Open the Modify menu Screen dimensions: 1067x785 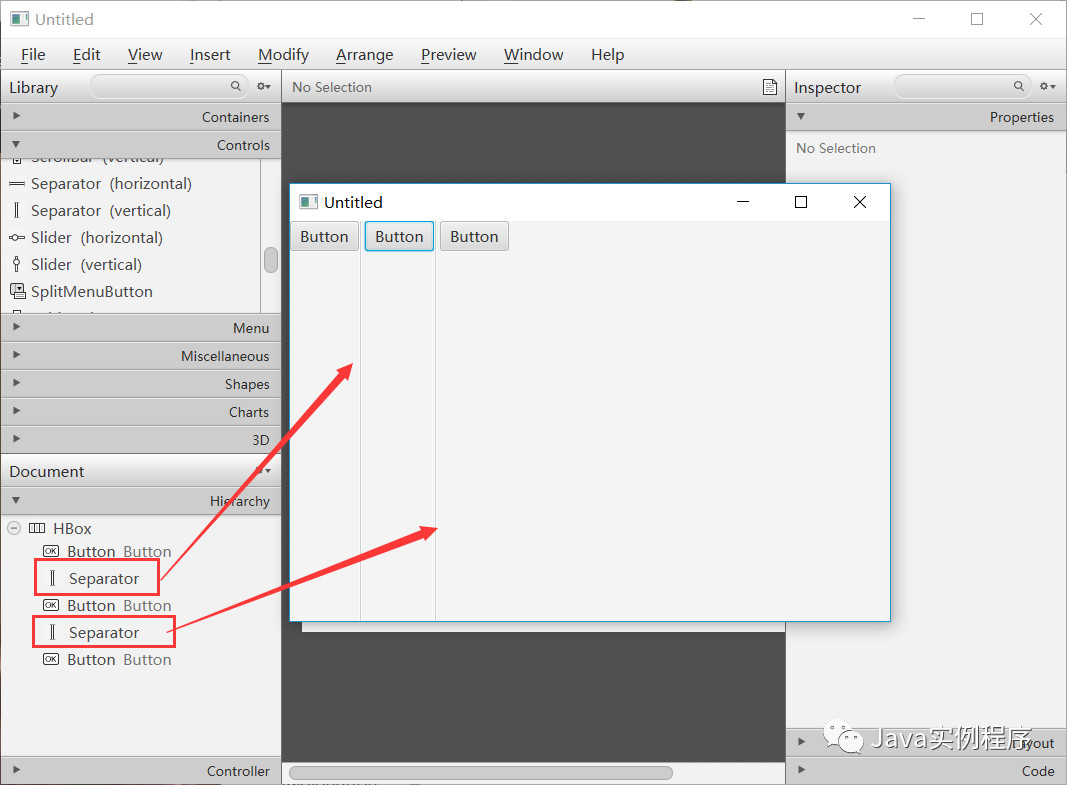tap(283, 55)
